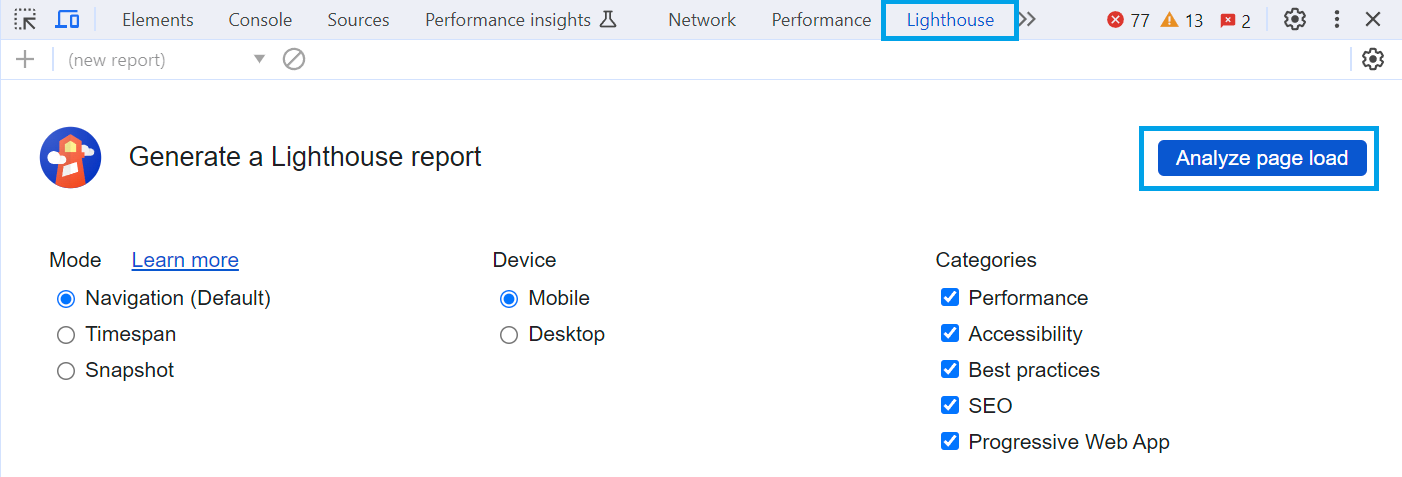Toggle the device toolbar icon
The width and height of the screenshot is (1402, 477).
(67, 19)
